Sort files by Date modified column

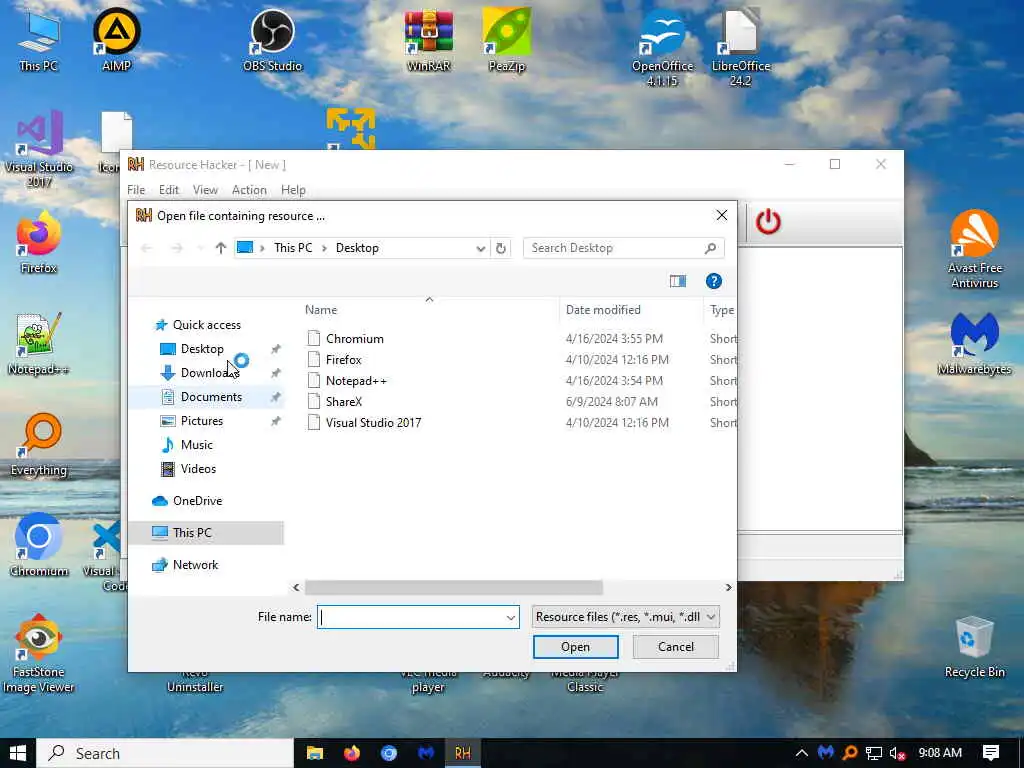[631, 310]
